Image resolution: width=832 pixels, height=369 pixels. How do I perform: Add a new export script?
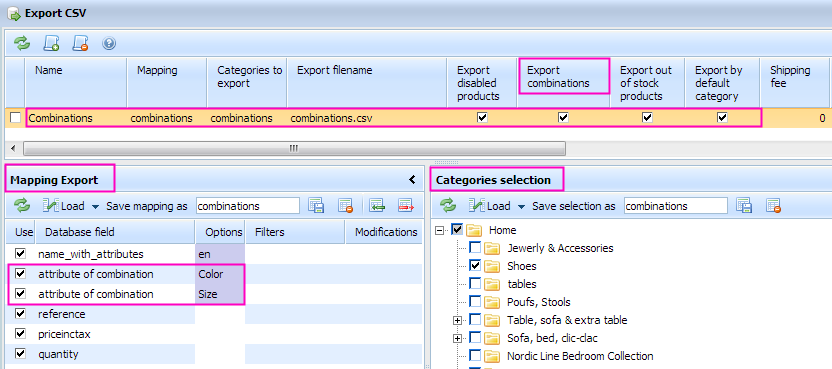point(51,43)
